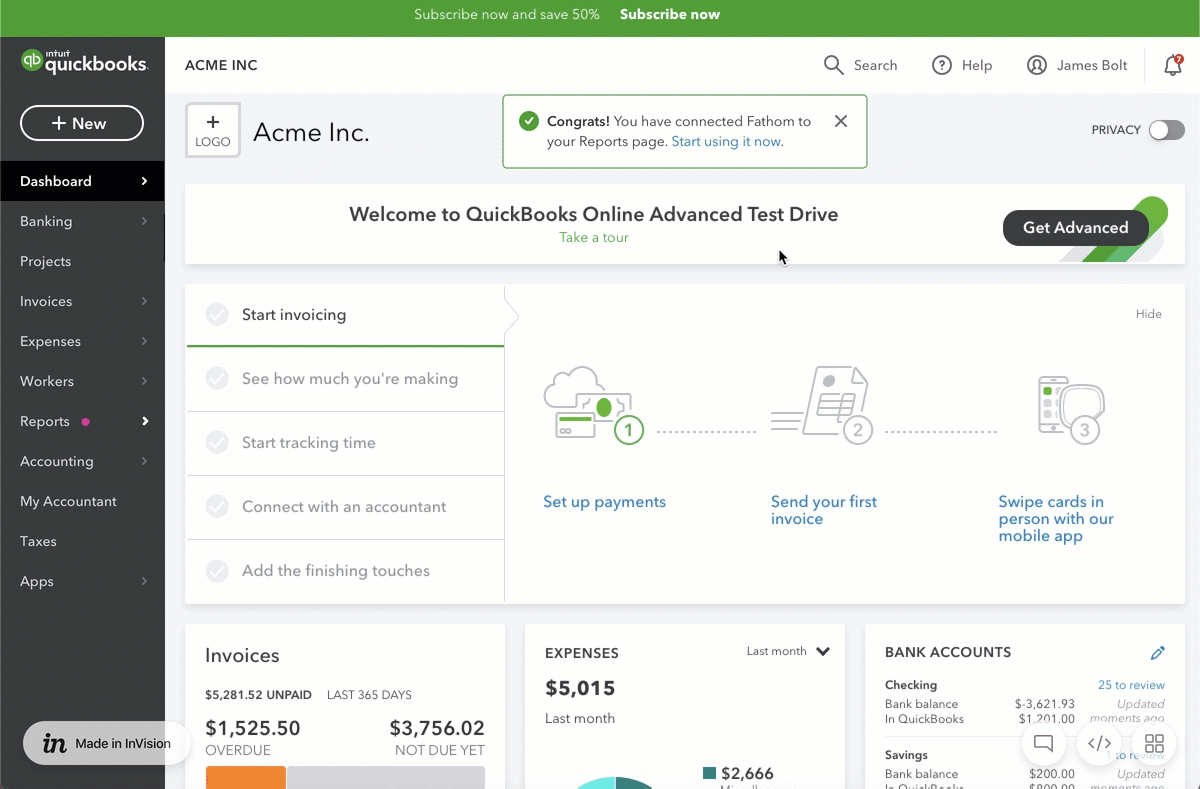Click the orange overdue invoices bar
This screenshot has height=789, width=1200.
pyautogui.click(x=246, y=777)
